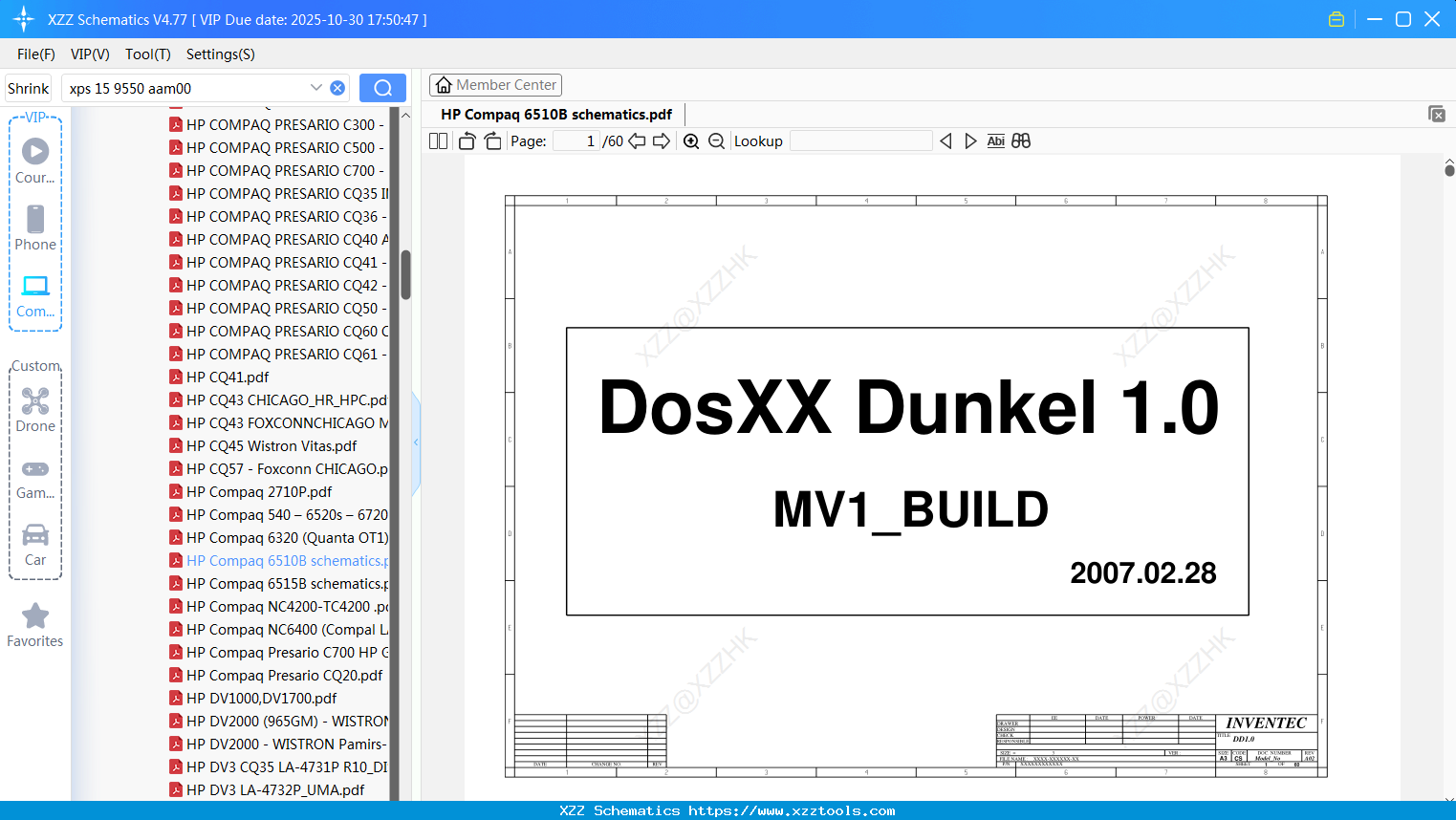Click file list scroll-up arrow
Screen dimensions: 1456x820
pos(405,116)
